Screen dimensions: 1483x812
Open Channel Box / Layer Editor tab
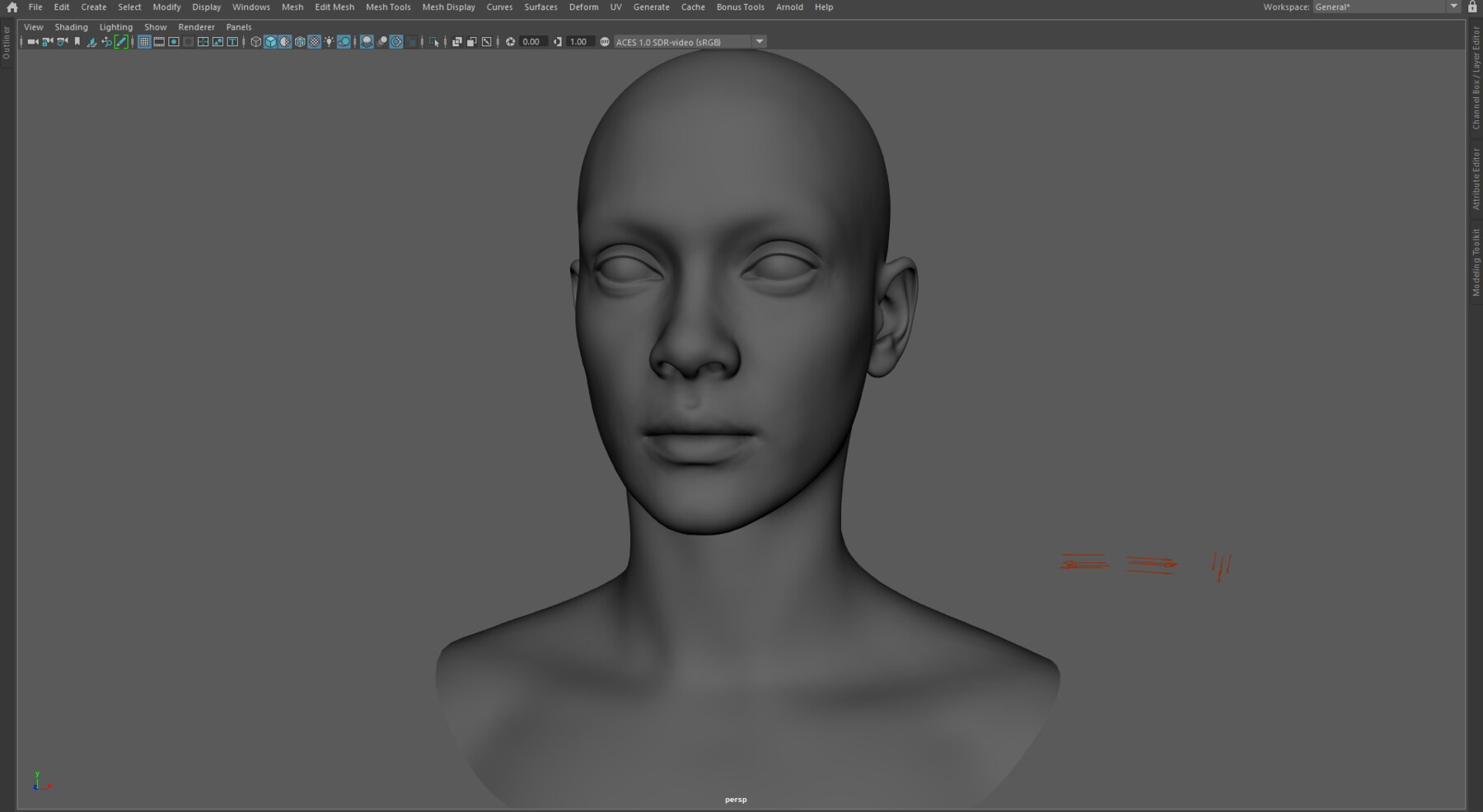click(1476, 77)
